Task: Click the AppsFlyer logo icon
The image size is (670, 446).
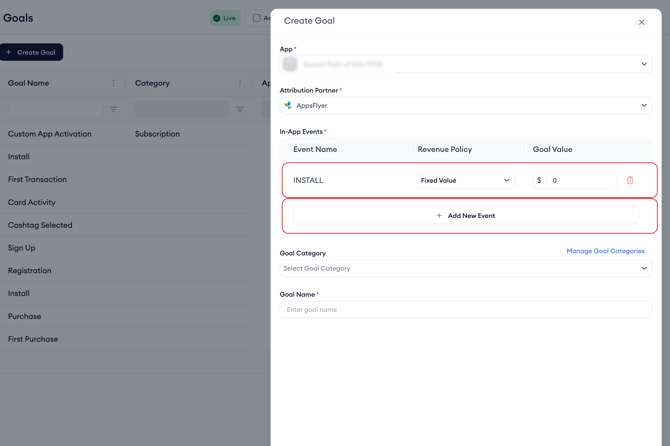Action: tap(288, 105)
